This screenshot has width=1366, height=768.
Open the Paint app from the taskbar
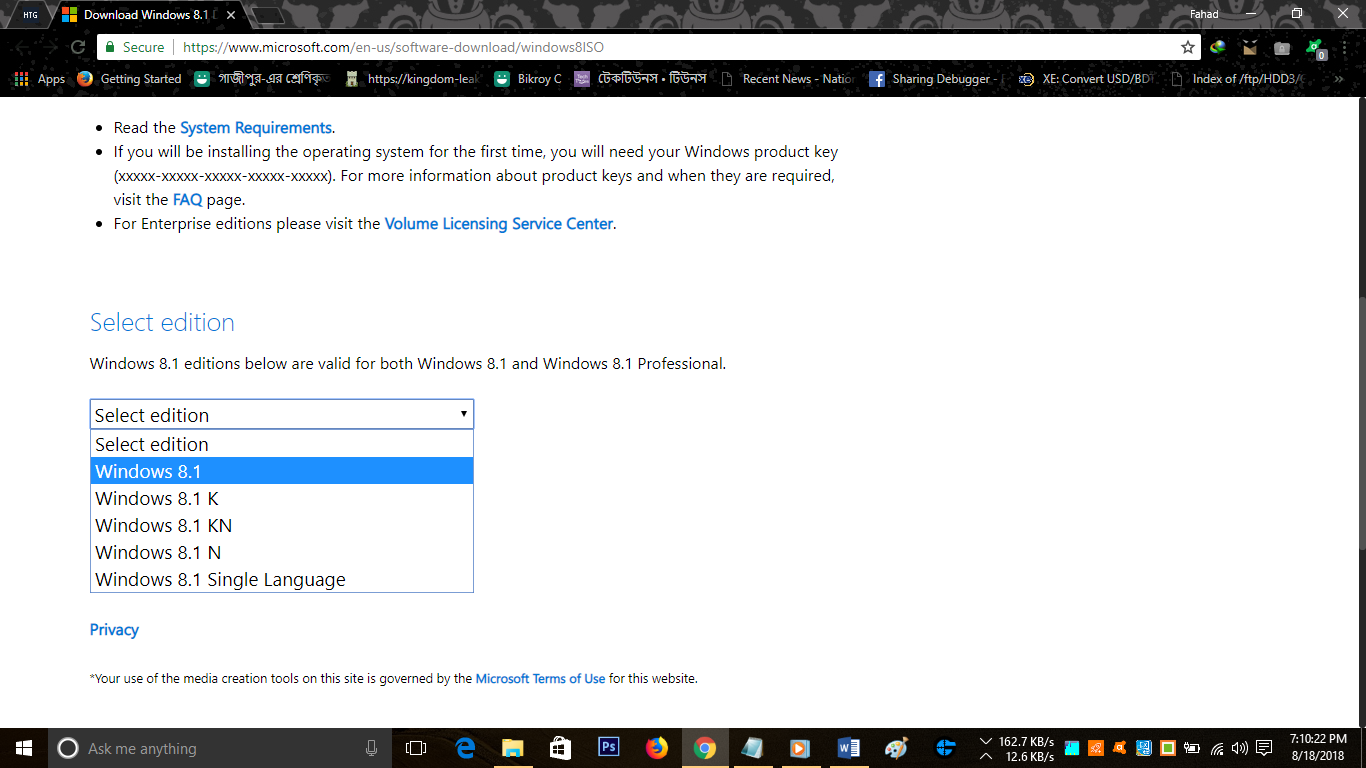(896, 748)
